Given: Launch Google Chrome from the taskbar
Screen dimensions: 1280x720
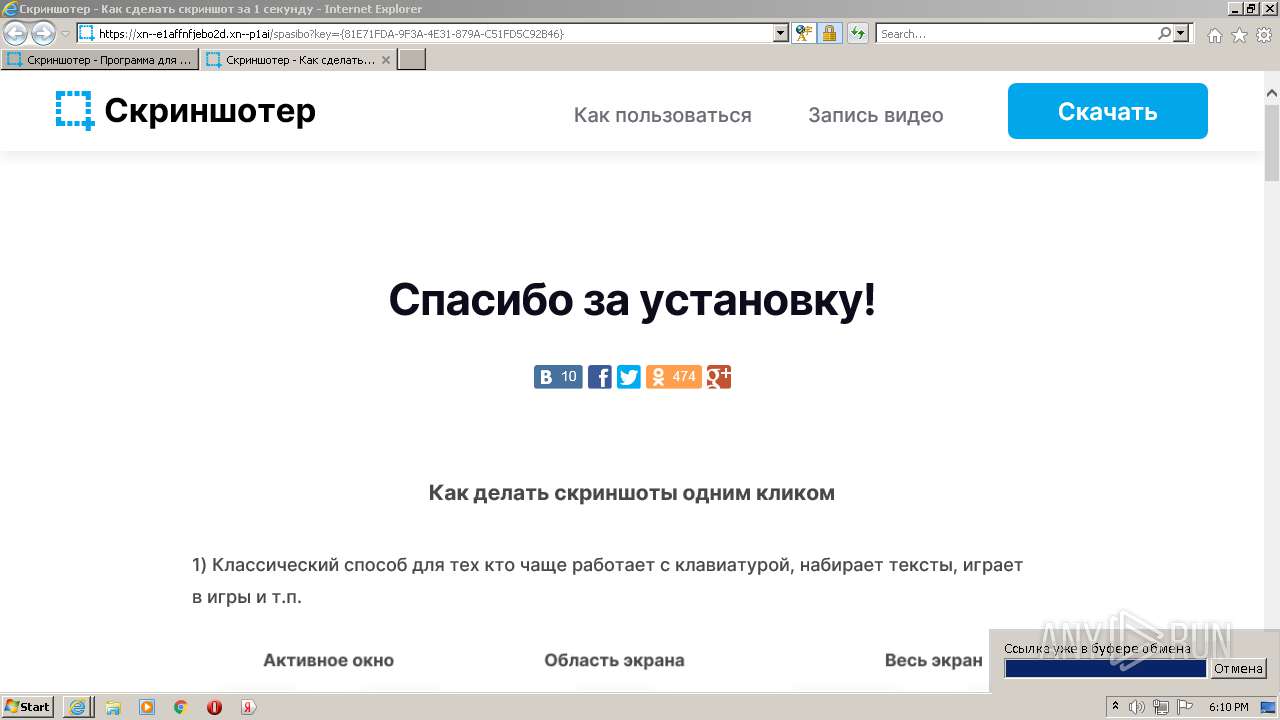Looking at the screenshot, I should point(181,707).
